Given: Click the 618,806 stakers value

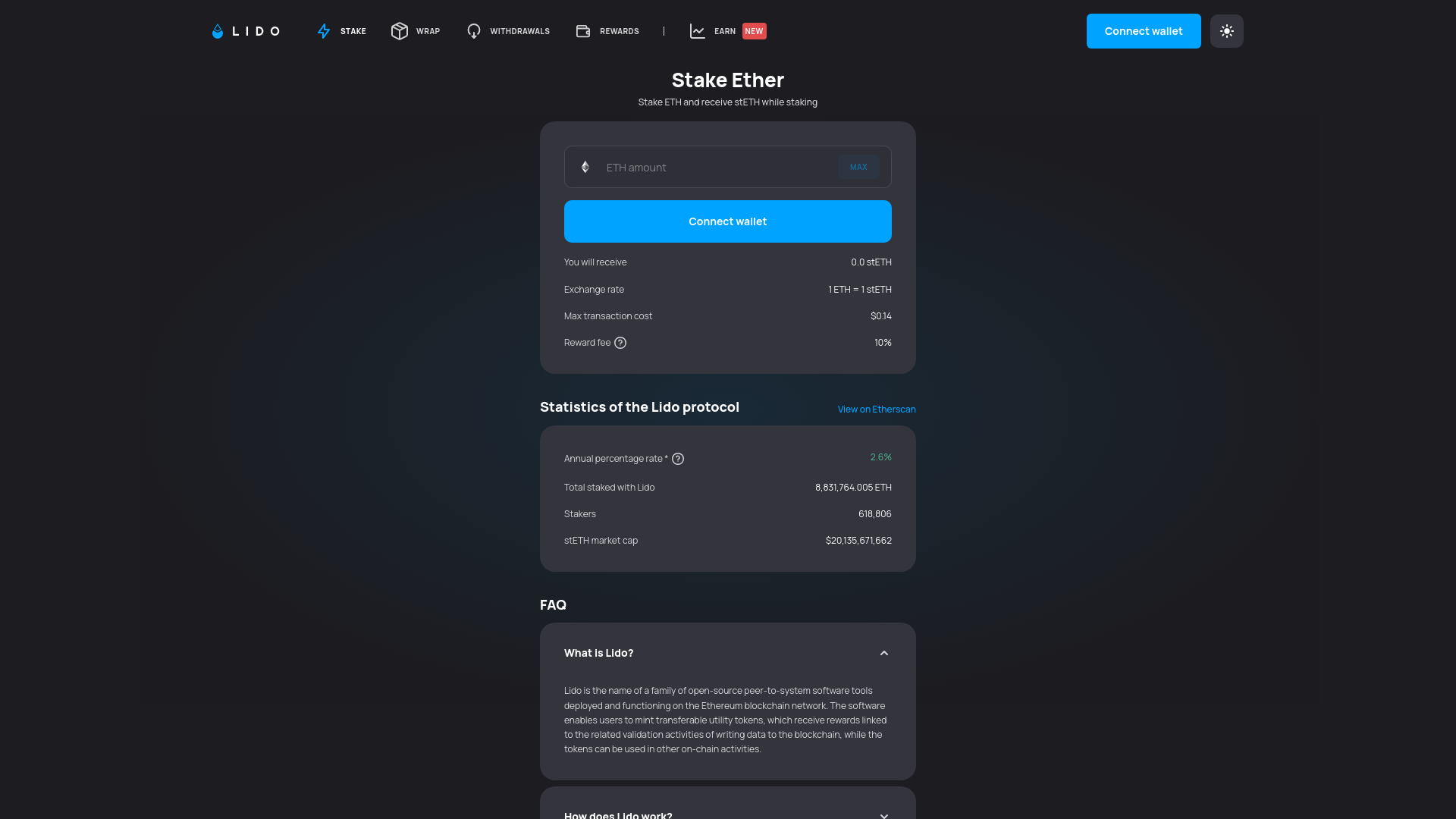Looking at the screenshot, I should pos(875,514).
